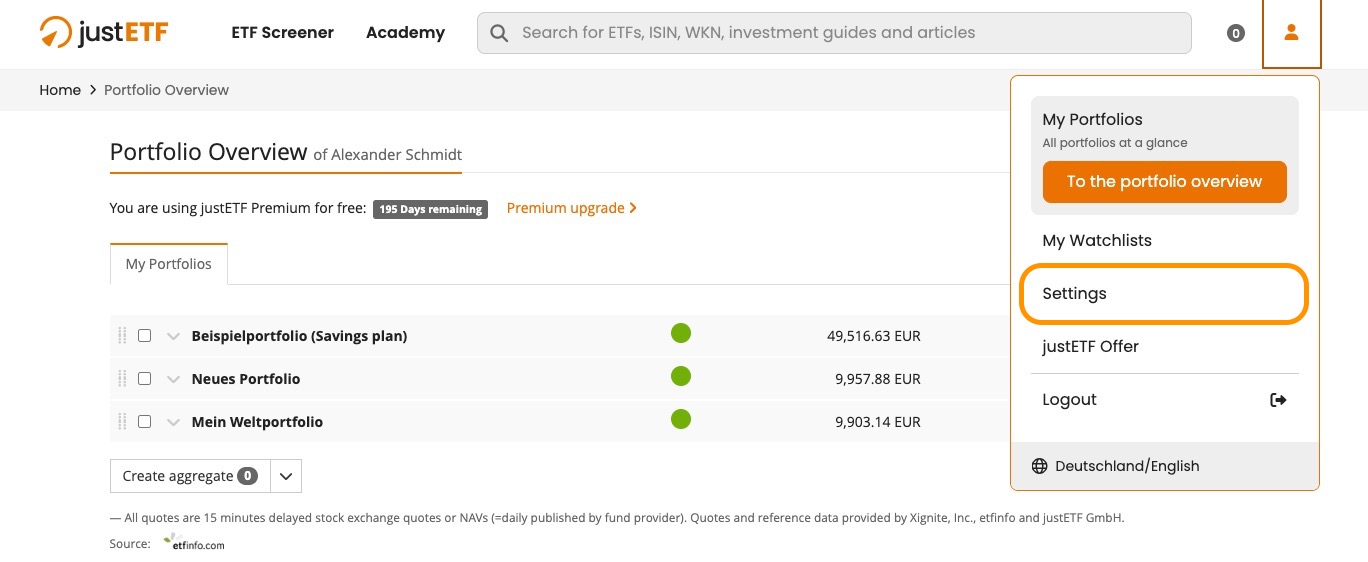Click the justETF logo
Screen dimensions: 1368x562
(104, 33)
